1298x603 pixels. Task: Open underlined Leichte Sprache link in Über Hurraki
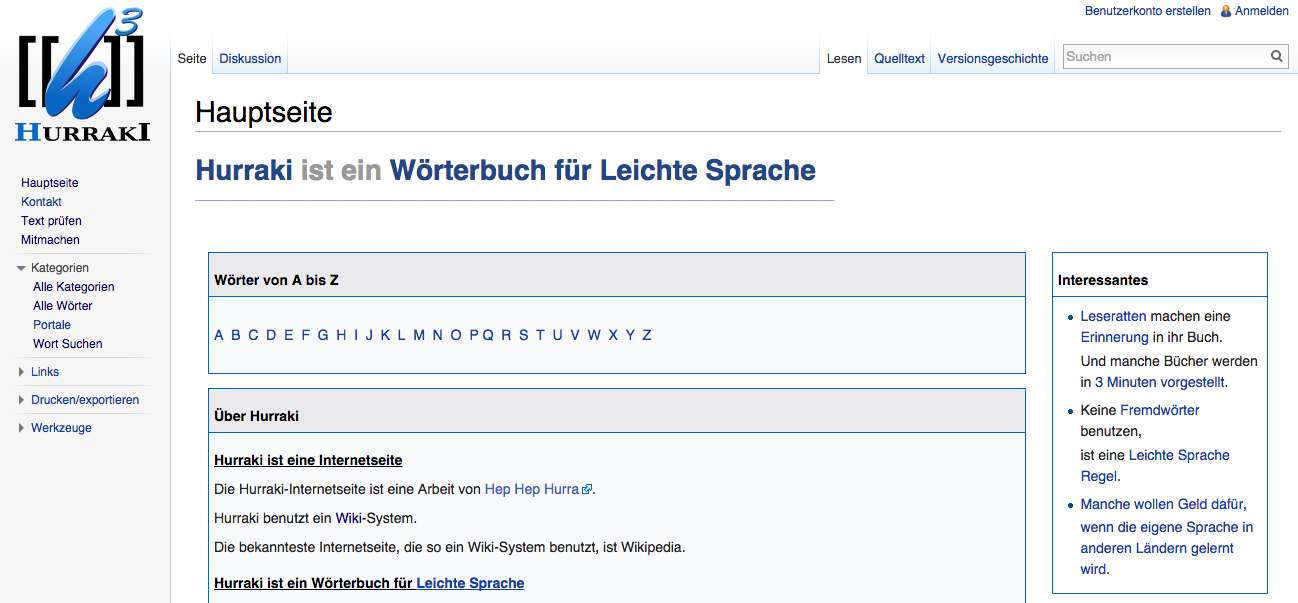pyautogui.click(x=470, y=583)
